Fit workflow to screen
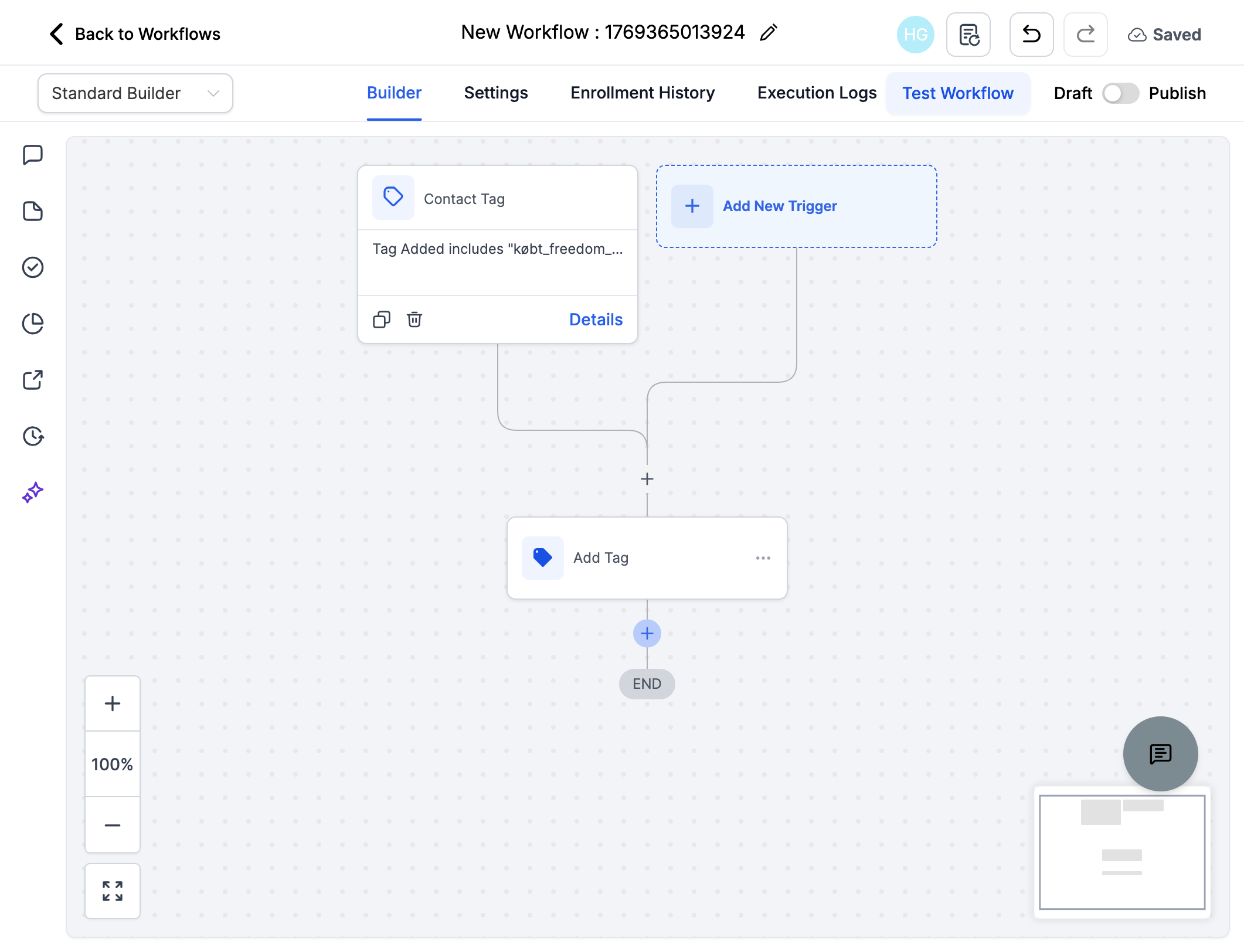 coord(113,891)
